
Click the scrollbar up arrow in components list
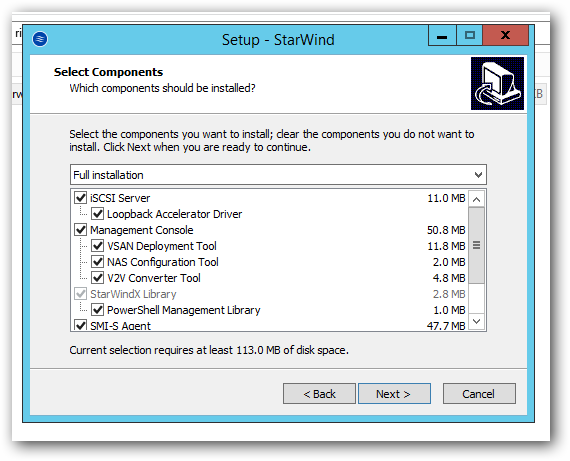[477, 199]
